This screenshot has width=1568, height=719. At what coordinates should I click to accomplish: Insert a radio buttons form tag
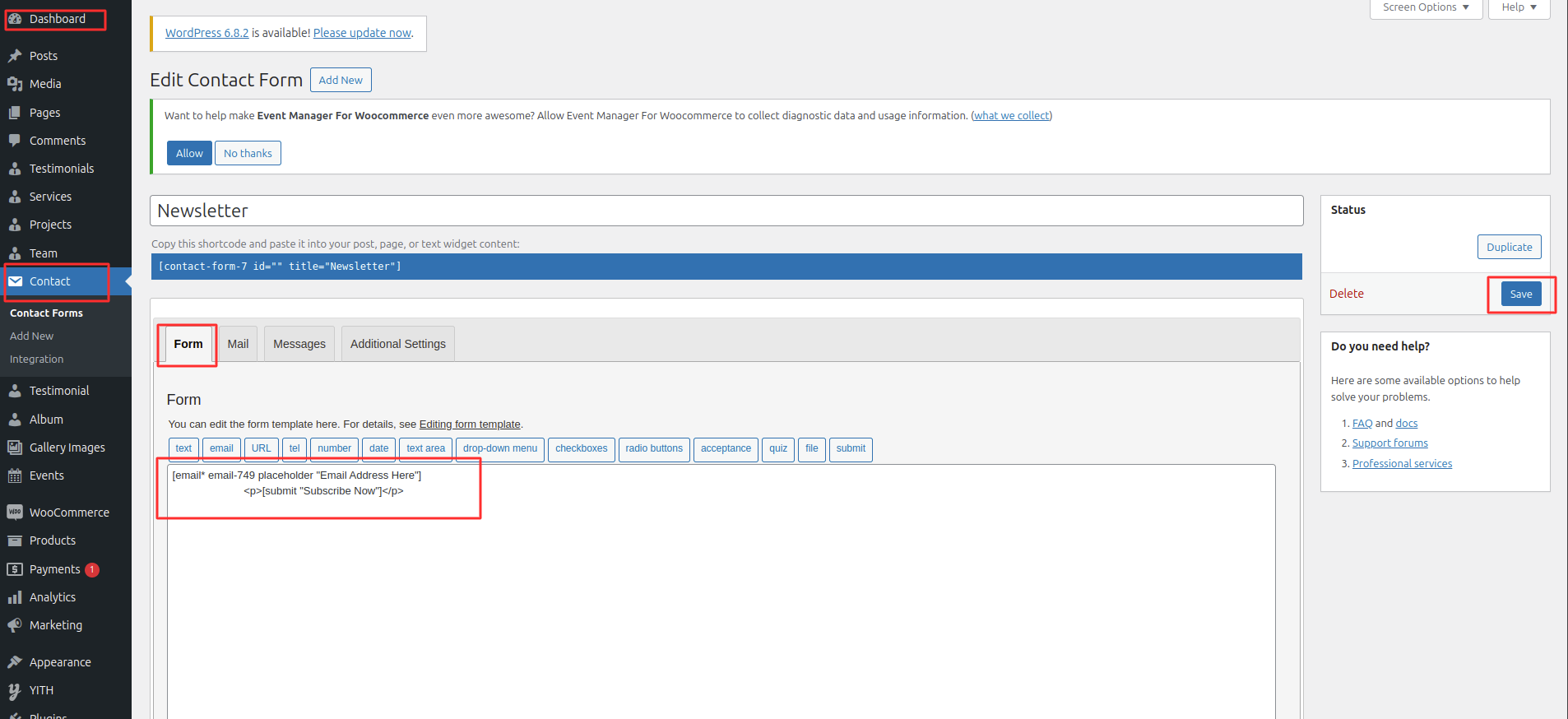[654, 449]
